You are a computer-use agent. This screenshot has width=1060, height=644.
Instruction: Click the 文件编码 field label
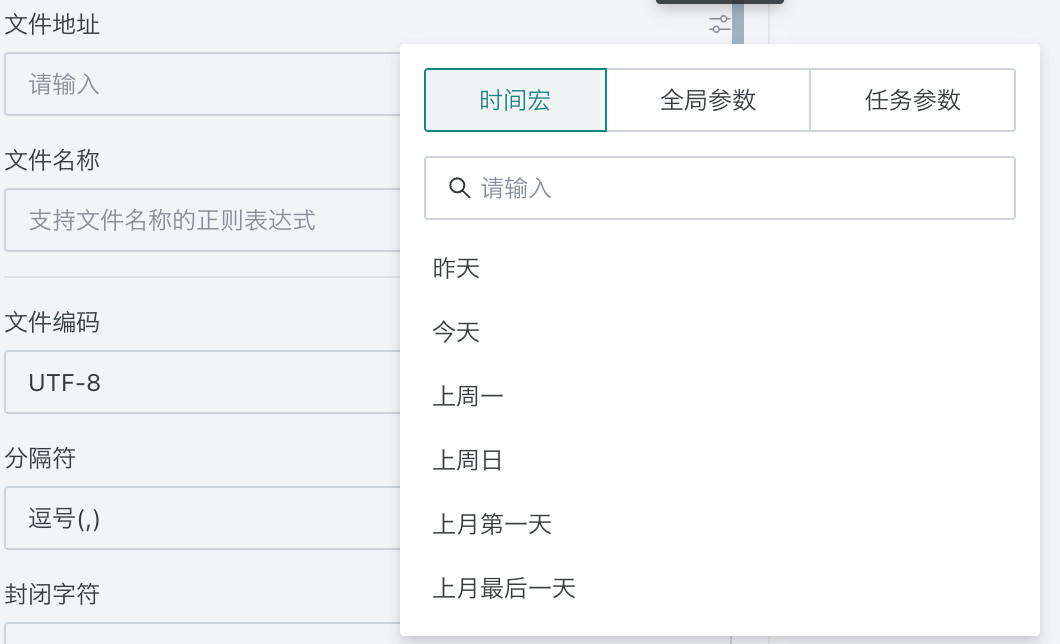point(52,322)
